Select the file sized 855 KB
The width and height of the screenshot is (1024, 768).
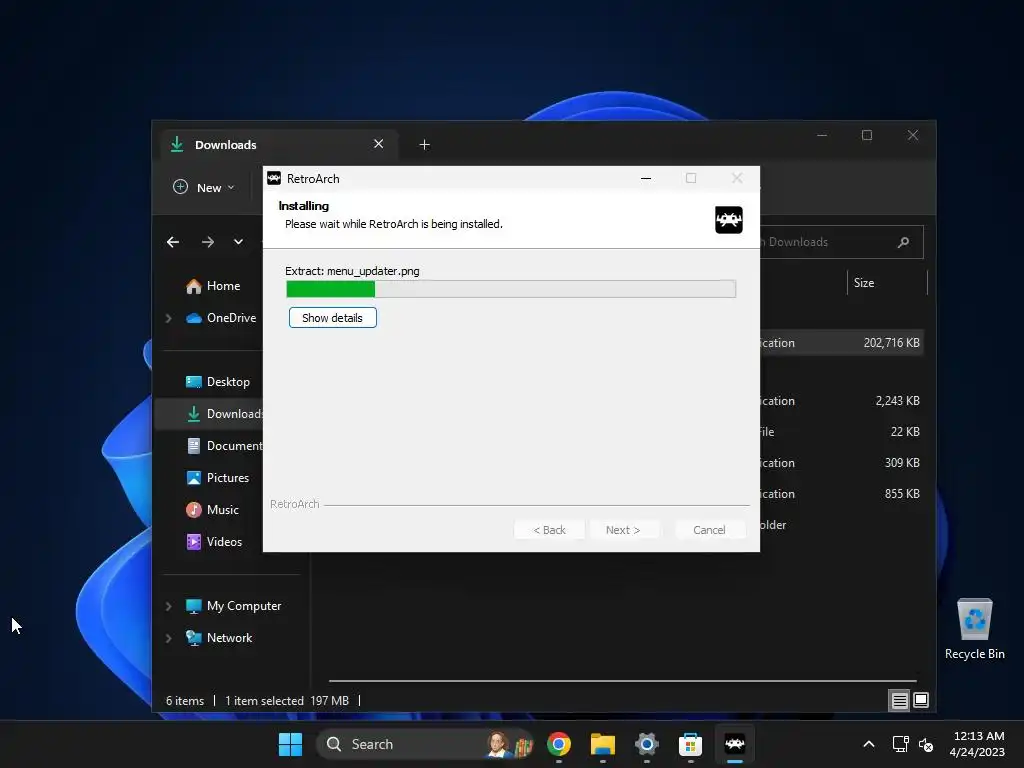(841, 494)
